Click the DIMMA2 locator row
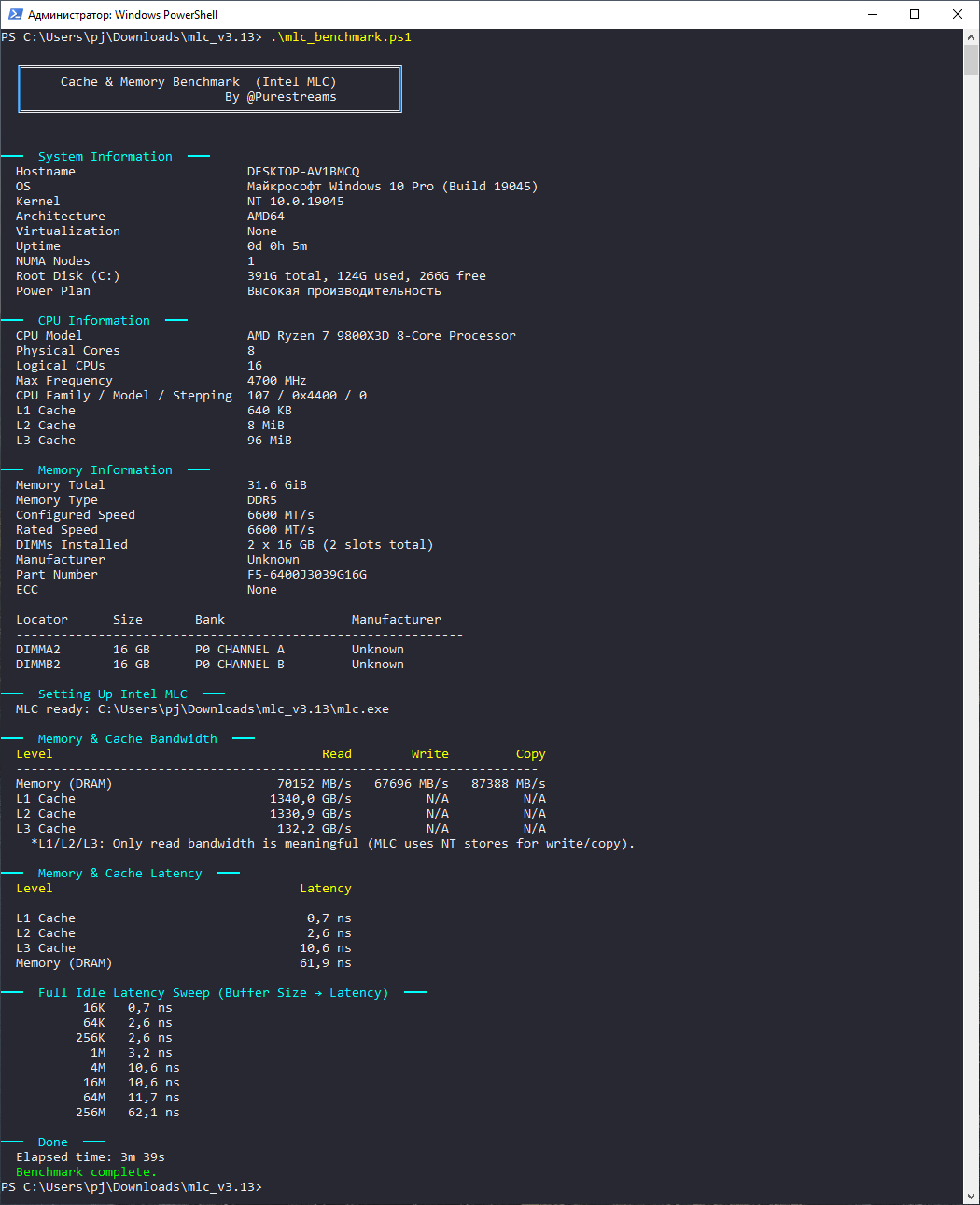 tap(210, 650)
